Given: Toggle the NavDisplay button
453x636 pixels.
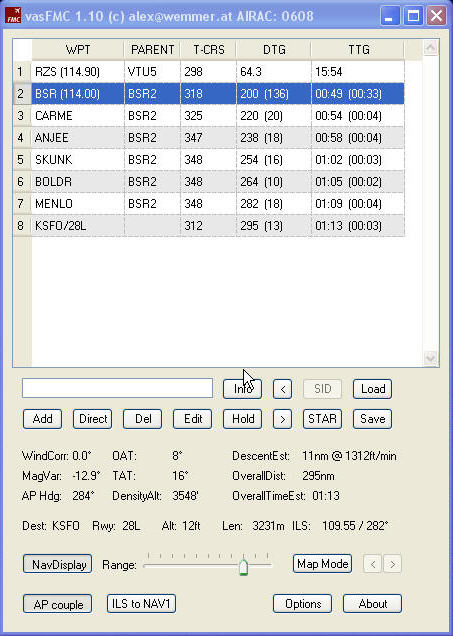Looking at the screenshot, I should pos(58,564).
